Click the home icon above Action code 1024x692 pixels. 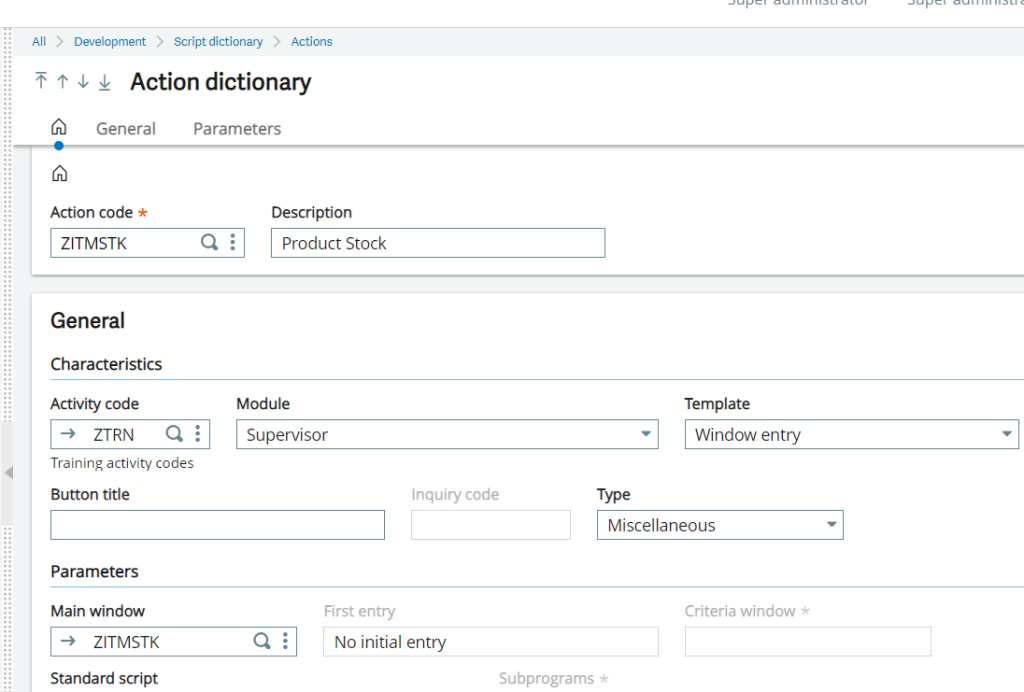pos(59,174)
